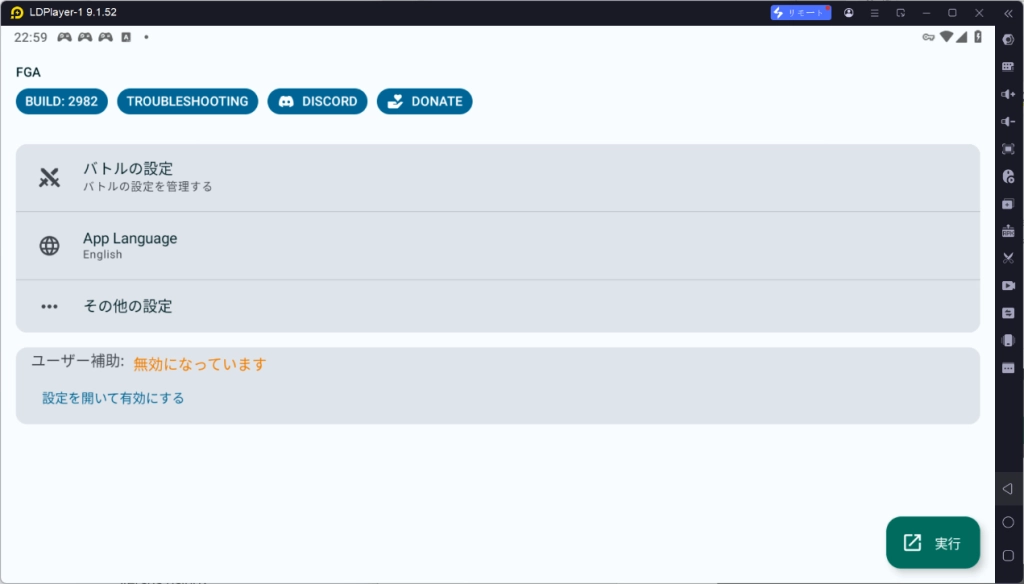Click the VPN key status icon

coord(928,37)
